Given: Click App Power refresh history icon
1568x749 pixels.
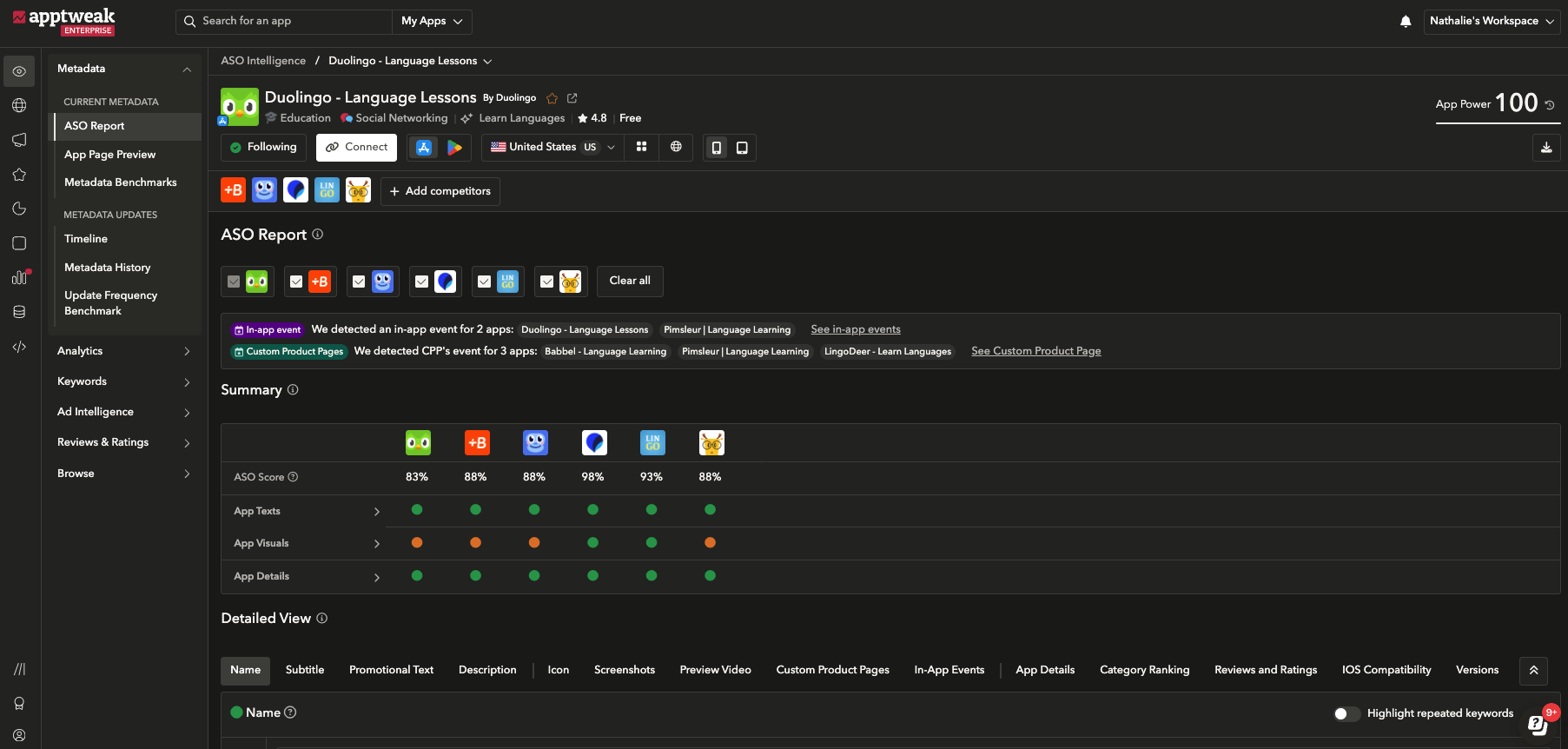Looking at the screenshot, I should point(1550,104).
